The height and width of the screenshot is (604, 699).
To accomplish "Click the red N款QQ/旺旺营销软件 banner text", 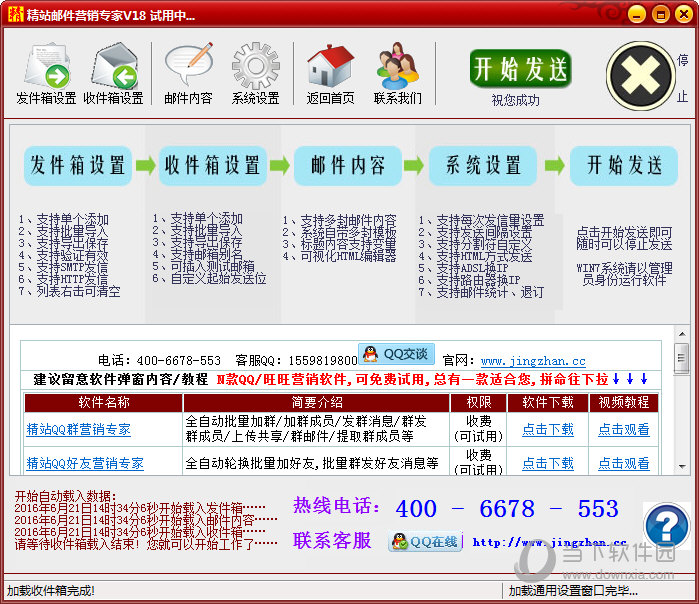I will tap(412, 379).
